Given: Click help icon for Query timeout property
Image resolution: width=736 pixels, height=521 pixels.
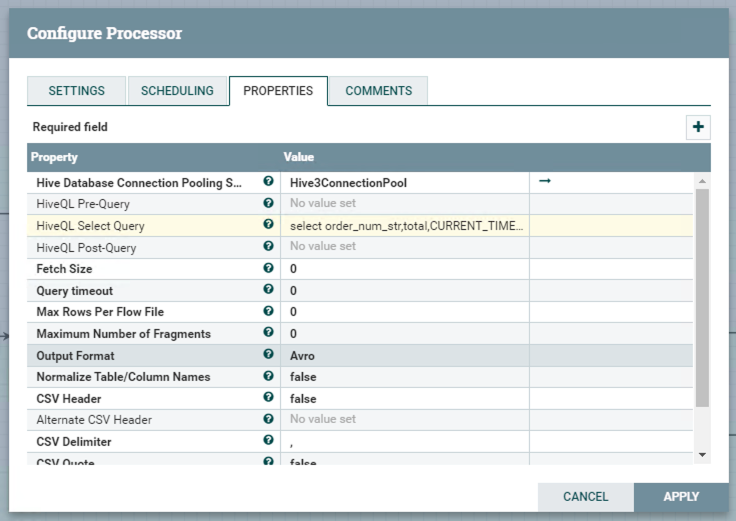Looking at the screenshot, I should pyautogui.click(x=268, y=290).
